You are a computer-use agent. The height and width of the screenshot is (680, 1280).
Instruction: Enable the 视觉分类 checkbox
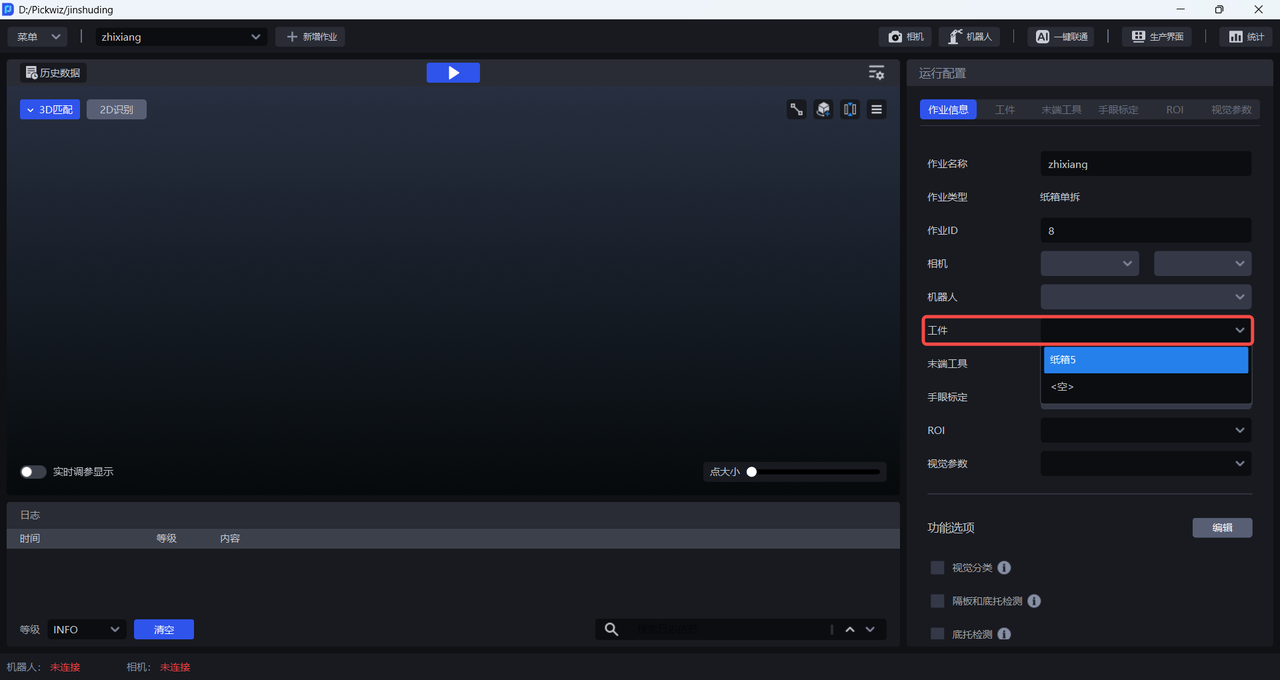pos(937,568)
